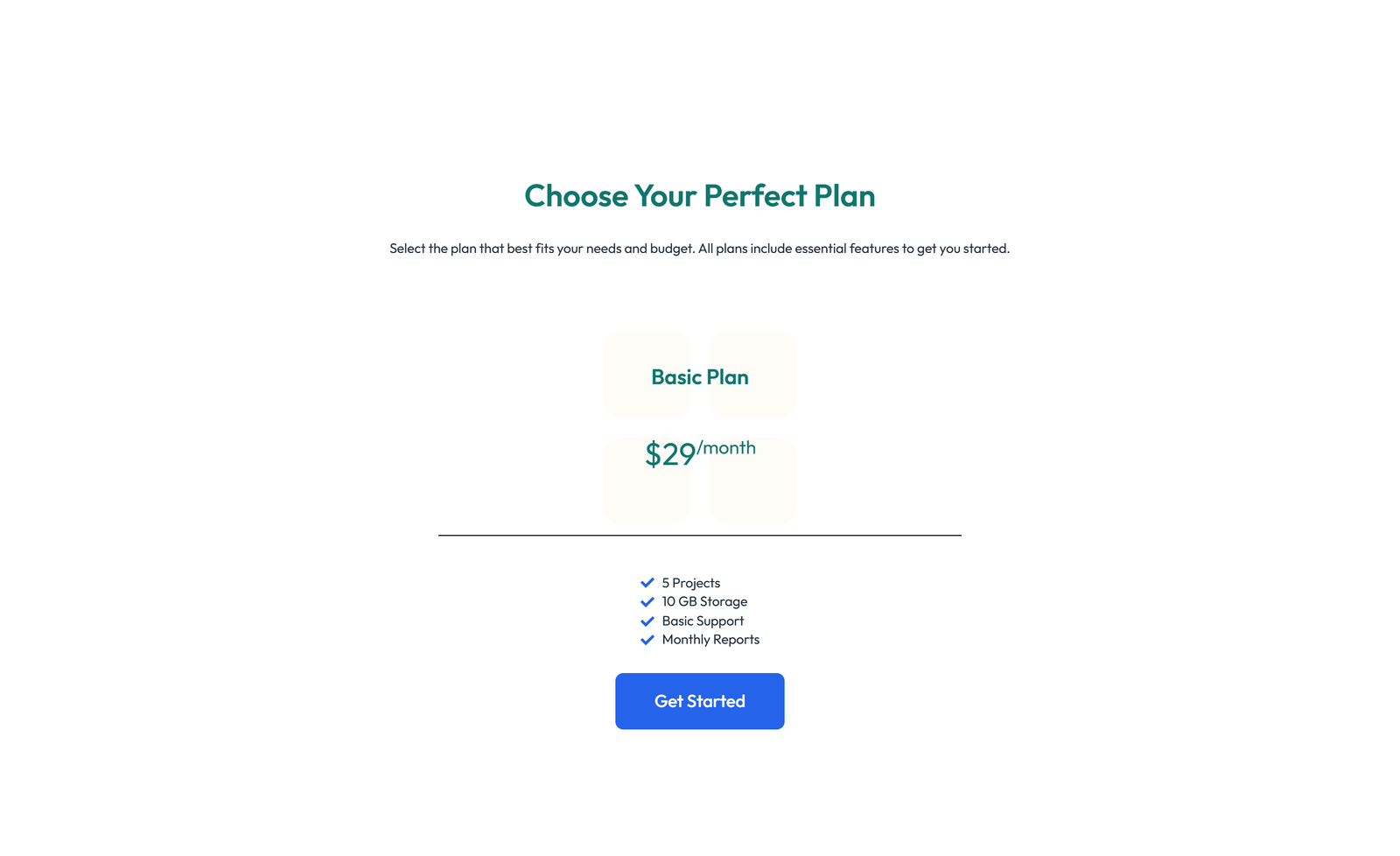Image resolution: width=1400 pixels, height=856 pixels.
Task: Click the checkmark beside Monthly Reports
Action: point(648,639)
